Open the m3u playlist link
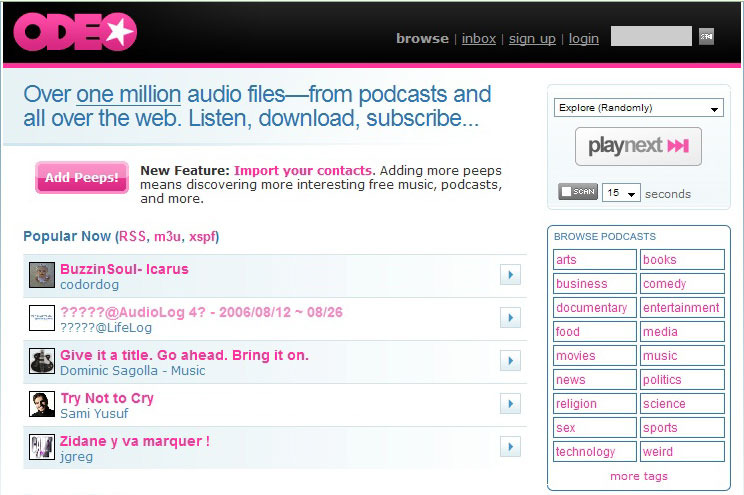This screenshot has width=744, height=495. pyautogui.click(x=168, y=236)
